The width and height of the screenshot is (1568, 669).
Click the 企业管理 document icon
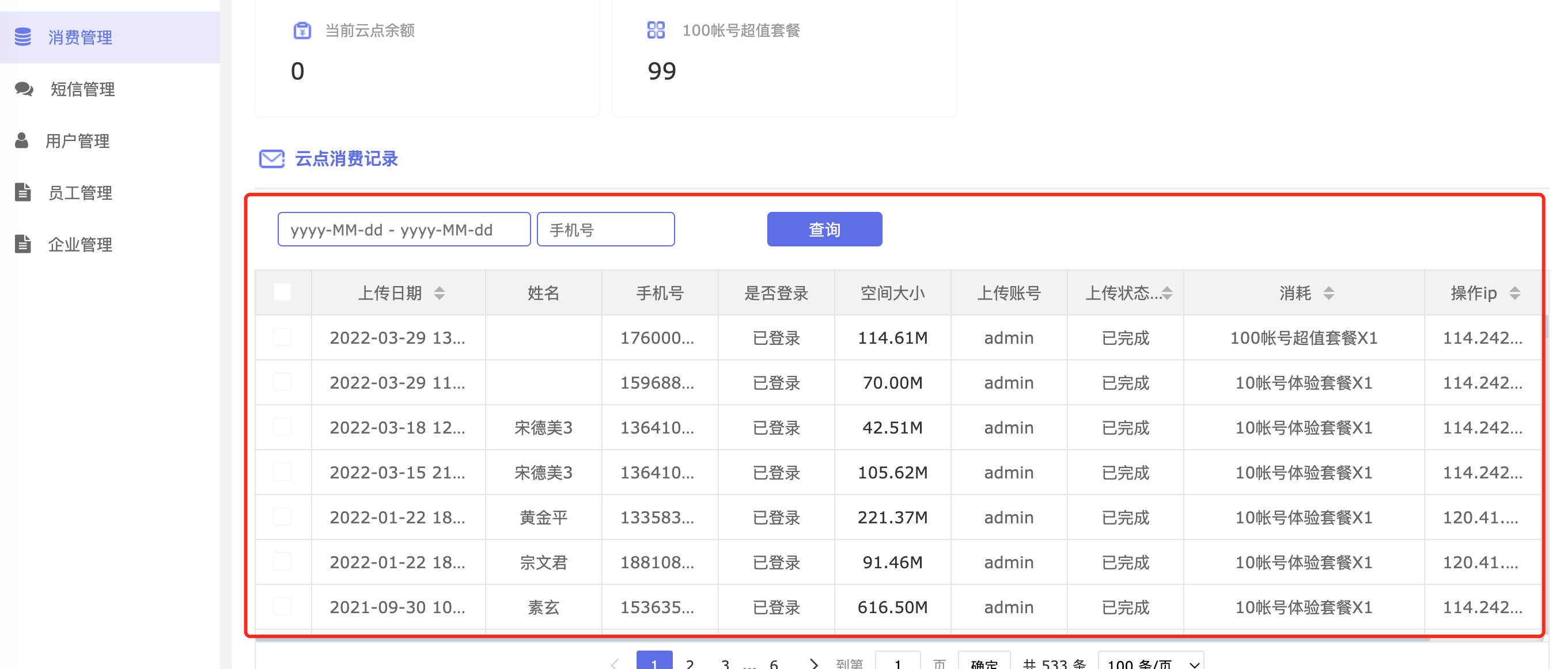[x=23, y=244]
